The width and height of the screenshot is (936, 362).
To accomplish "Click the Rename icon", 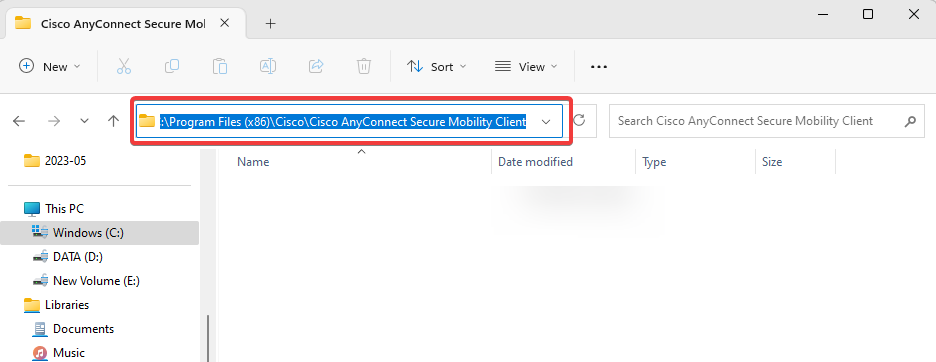I will pyautogui.click(x=267, y=66).
